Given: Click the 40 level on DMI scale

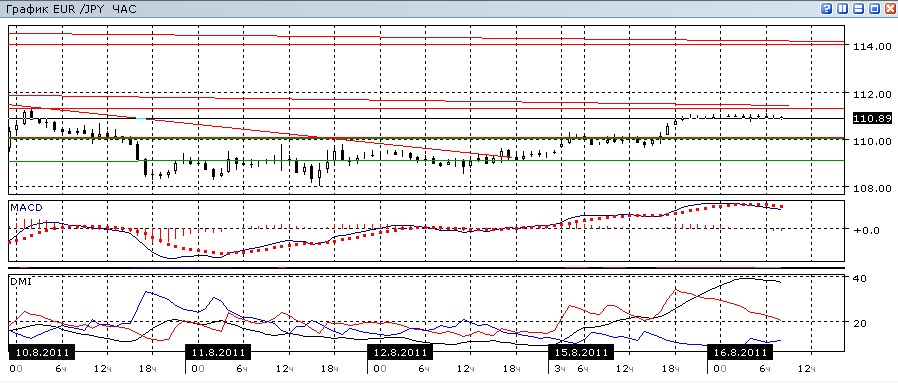Looking at the screenshot, I should 860,278.
